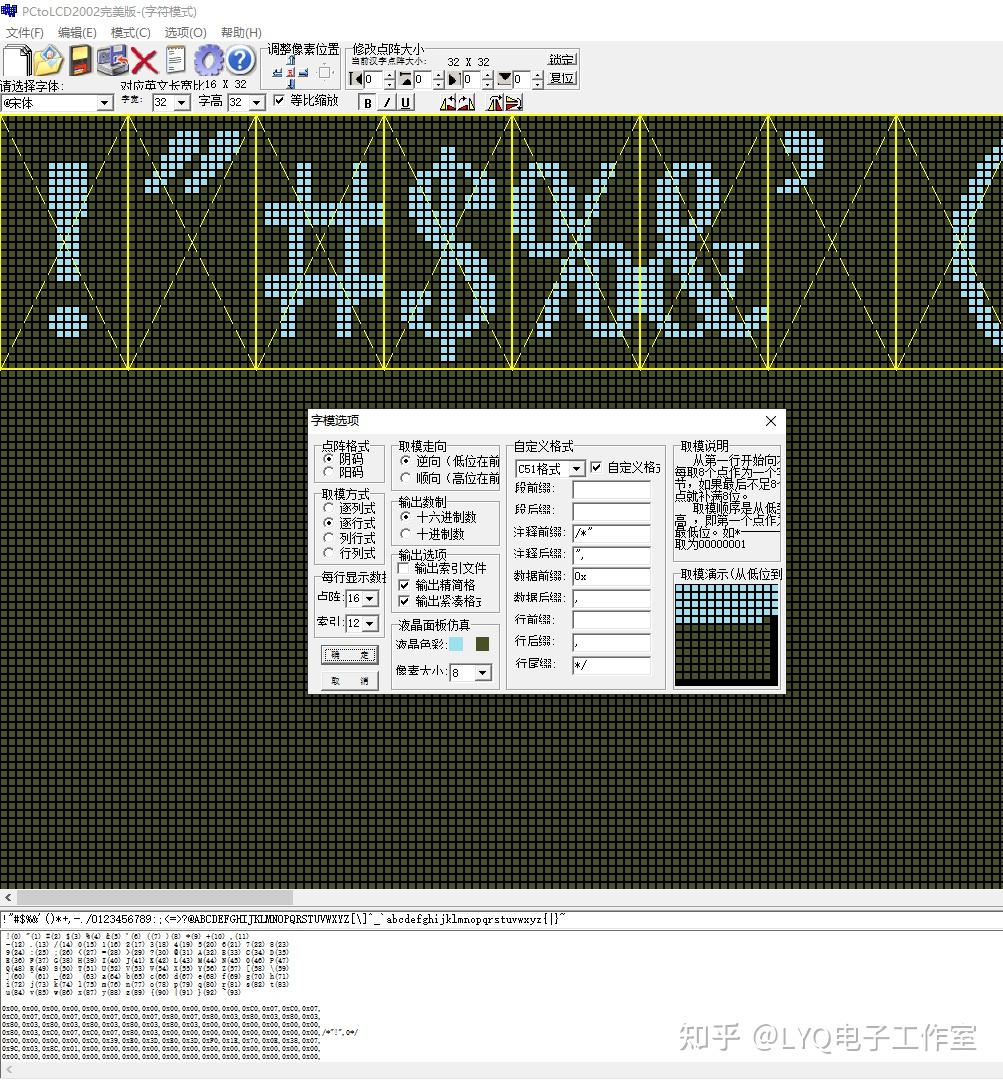
Task: Open the 模式(C) menu
Action: [x=130, y=32]
